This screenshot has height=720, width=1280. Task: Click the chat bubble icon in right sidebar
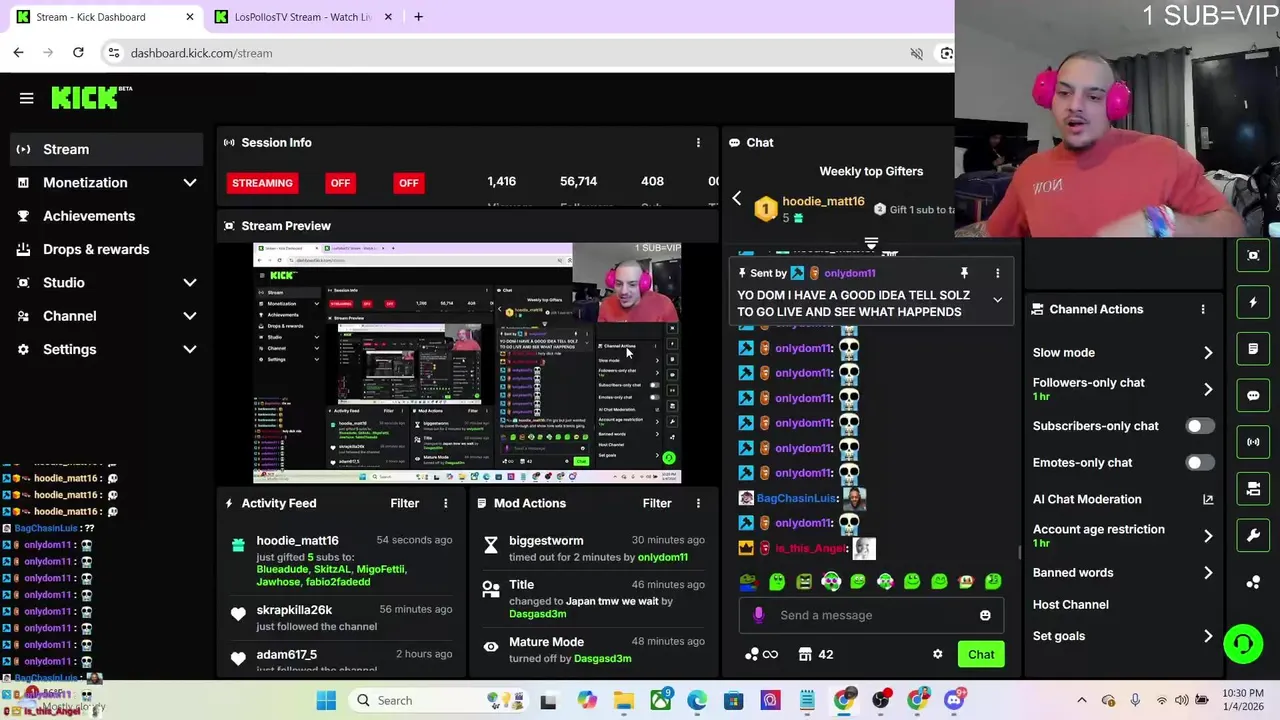1253,395
